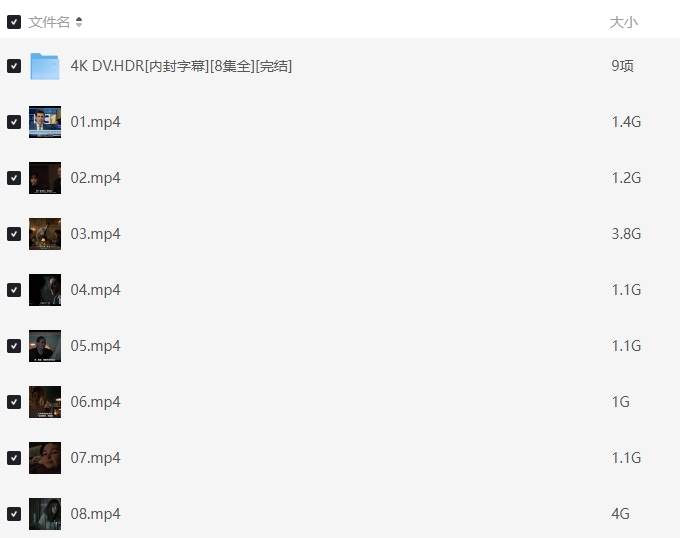This screenshot has height=538, width=680.
Task: Select the 08.mp4 file name
Action: [95, 514]
